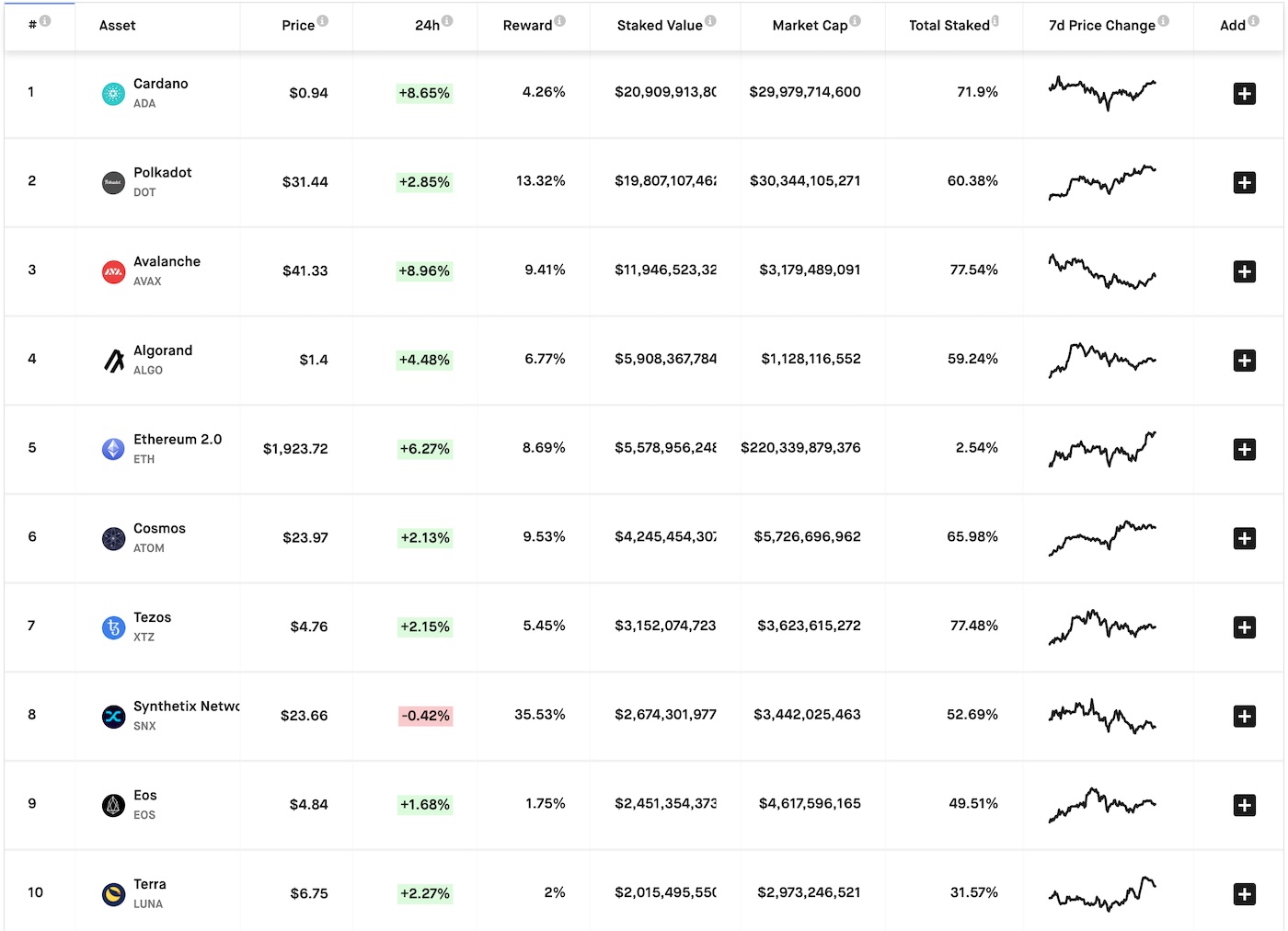Open the Algorand asset name link
Viewport: 1288px width, 931px height.
[163, 351]
